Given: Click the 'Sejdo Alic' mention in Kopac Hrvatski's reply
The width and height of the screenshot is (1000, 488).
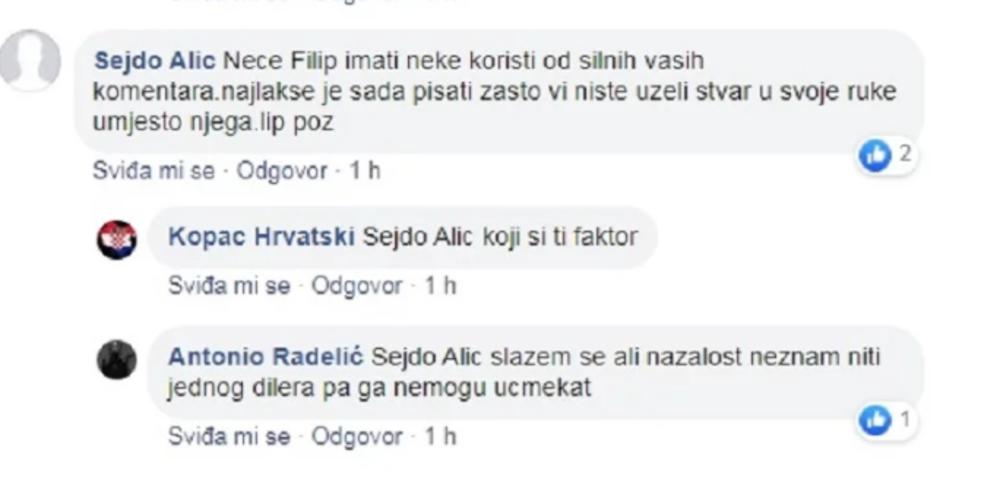Looking at the screenshot, I should pyautogui.click(x=414, y=239).
